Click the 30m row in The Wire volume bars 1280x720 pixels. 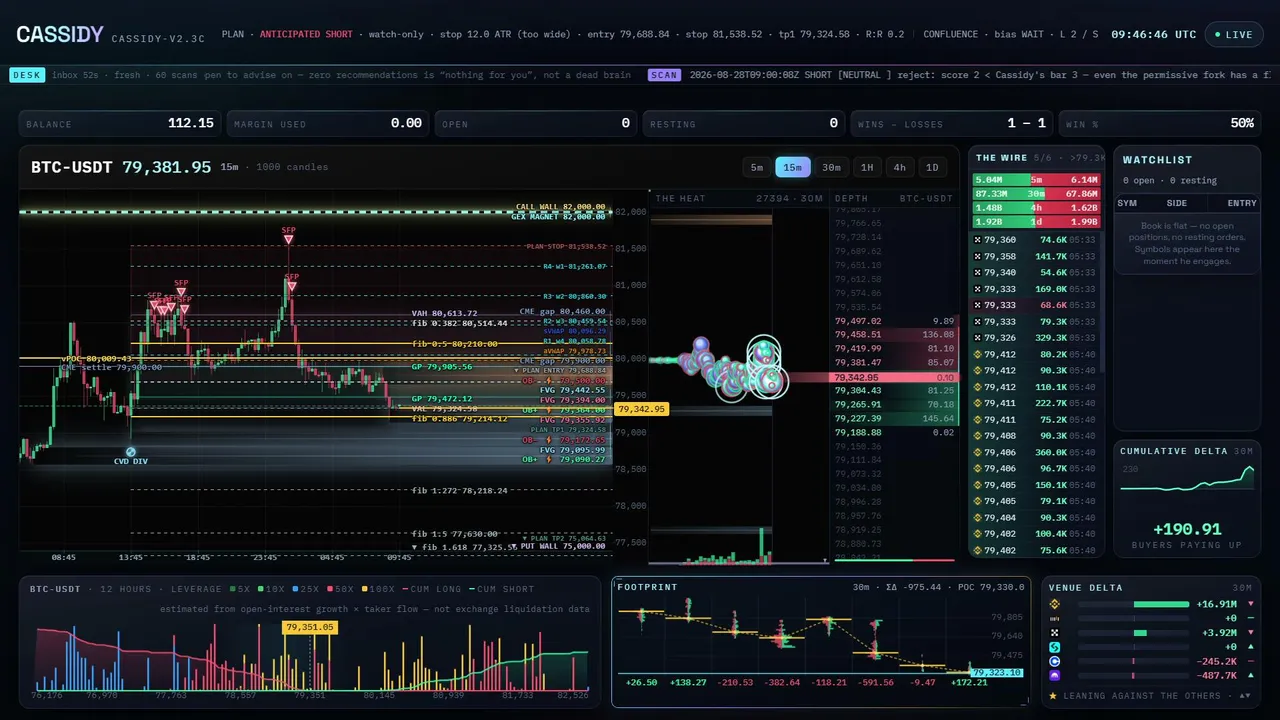[1037, 194]
